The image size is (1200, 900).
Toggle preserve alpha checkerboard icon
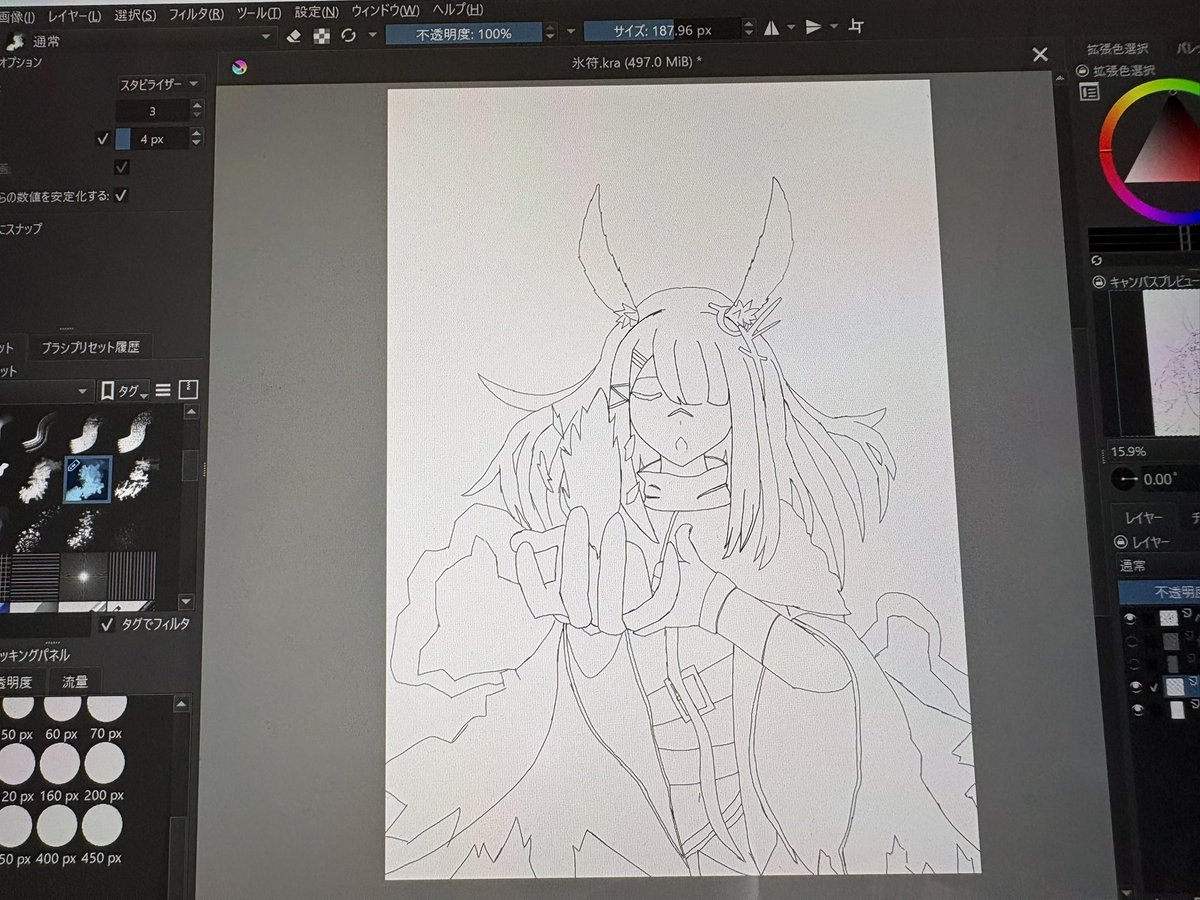[321, 34]
